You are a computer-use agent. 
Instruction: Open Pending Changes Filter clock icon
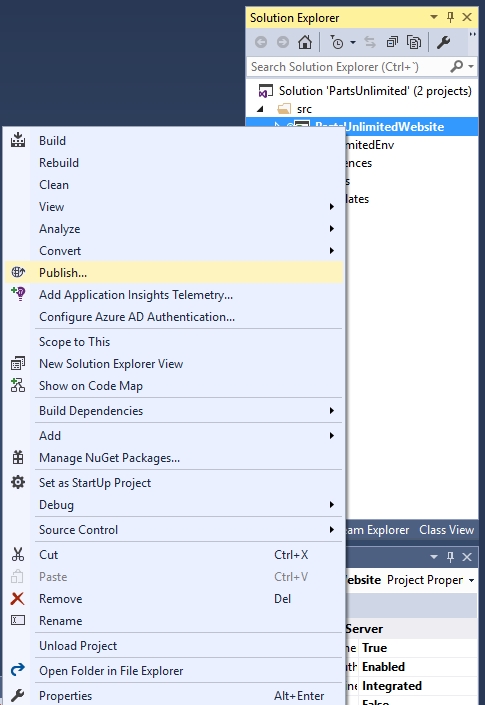point(337,42)
